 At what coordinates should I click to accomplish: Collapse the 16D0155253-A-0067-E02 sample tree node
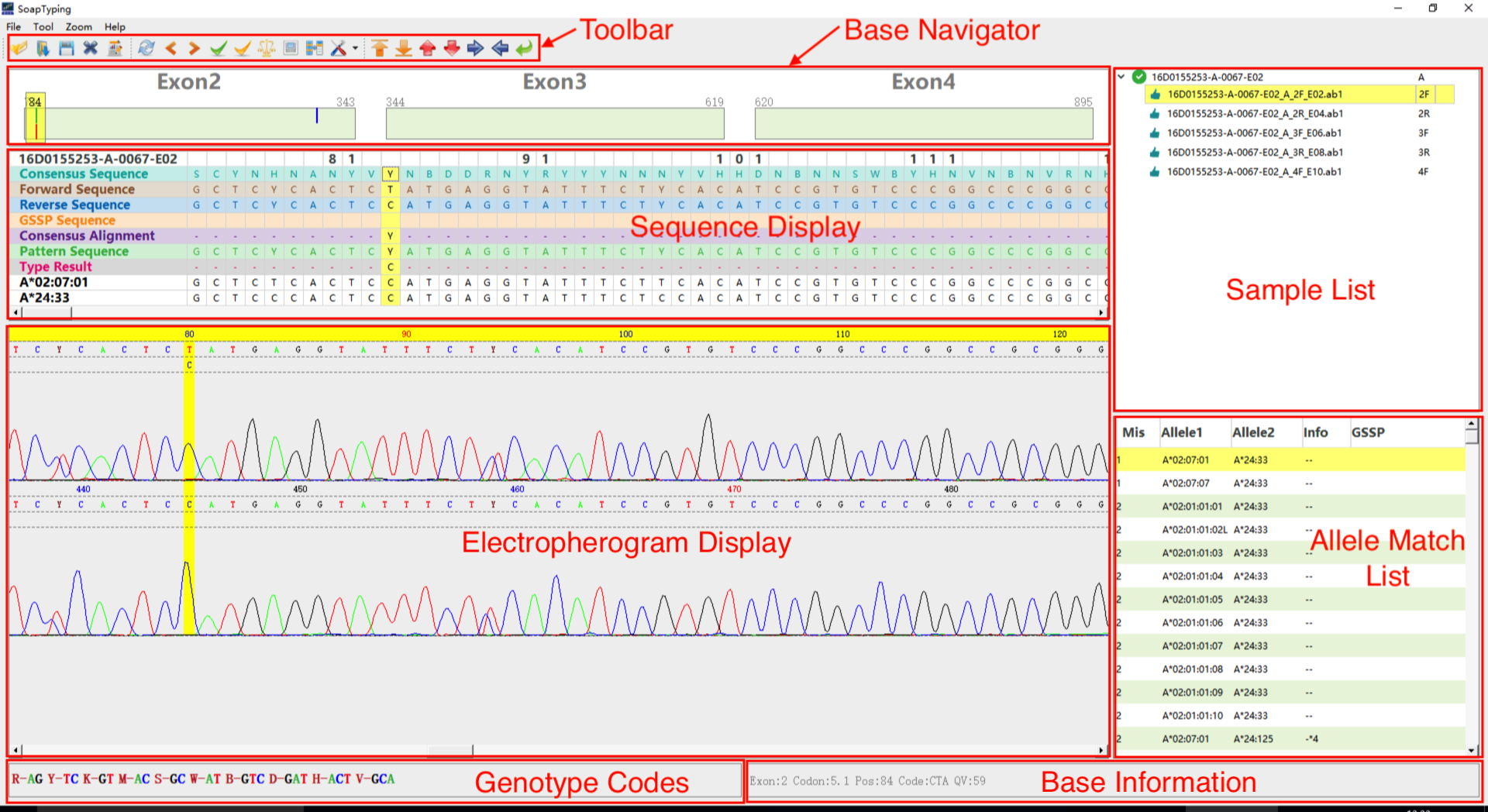[x=1121, y=77]
